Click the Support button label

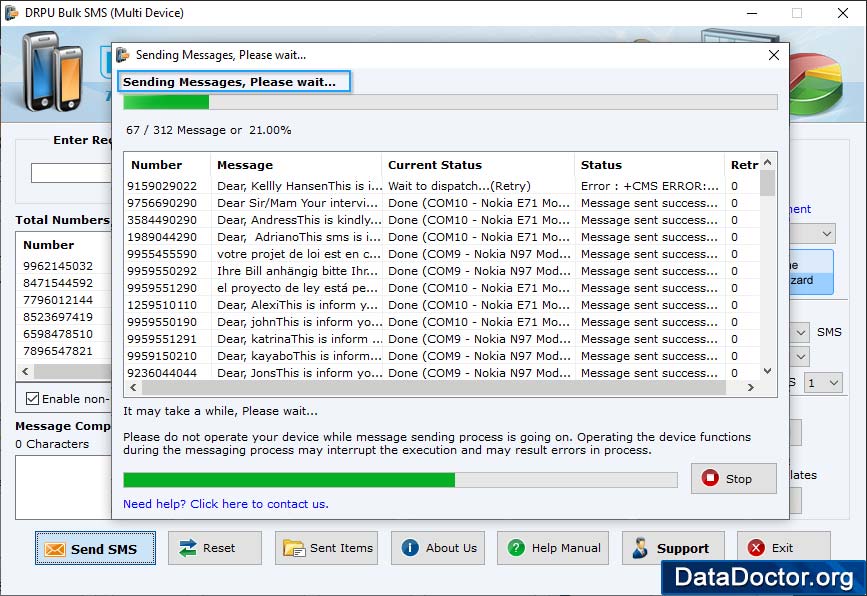[683, 548]
